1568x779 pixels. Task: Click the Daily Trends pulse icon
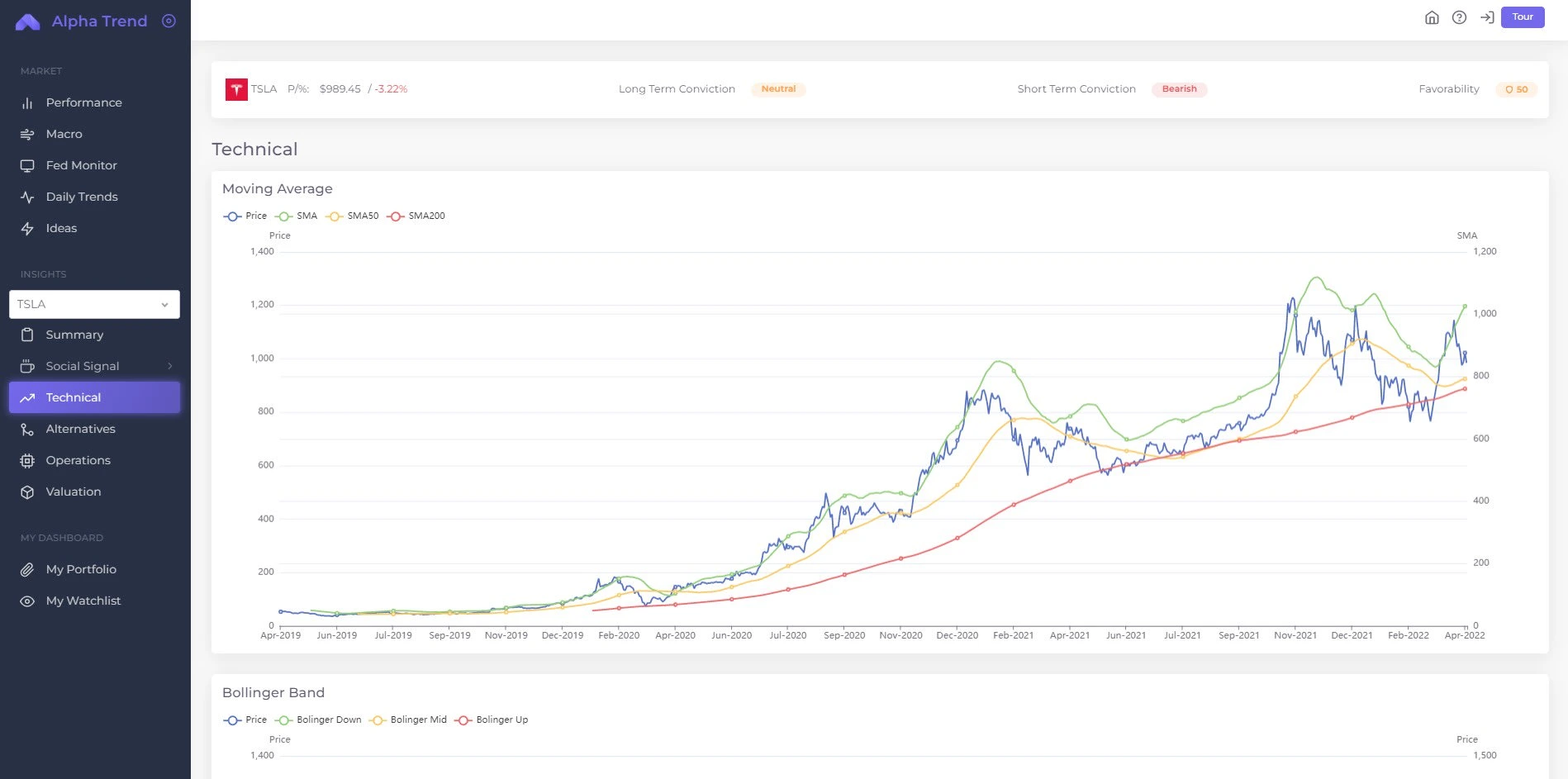(27, 197)
